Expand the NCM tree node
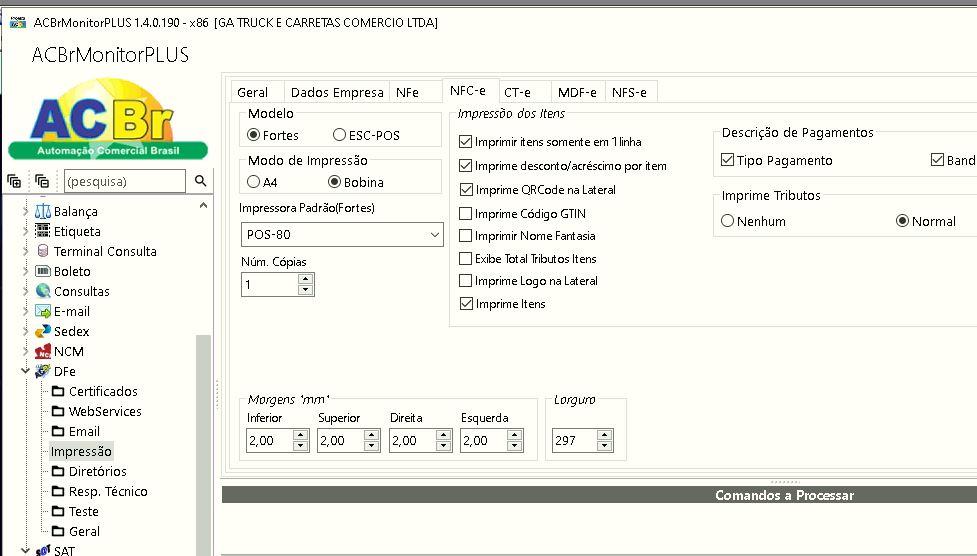Viewport: 977px width, 556px height. pos(25,352)
